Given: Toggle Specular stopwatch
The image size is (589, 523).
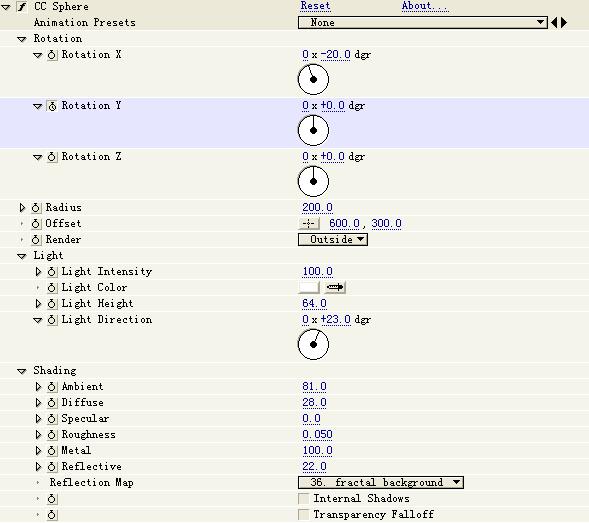Looking at the screenshot, I should [52, 419].
